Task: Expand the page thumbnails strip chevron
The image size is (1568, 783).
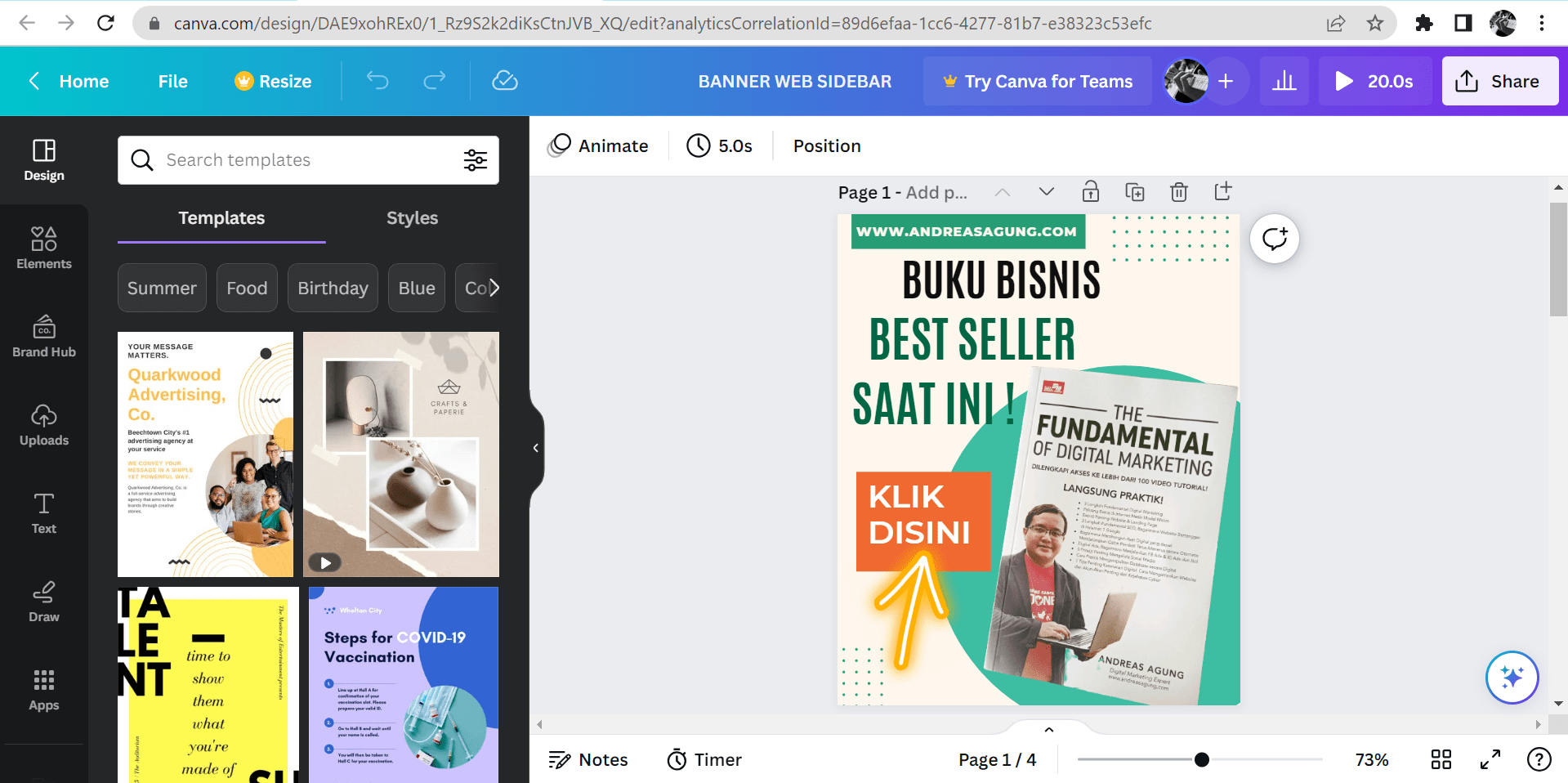Action: pos(1049,729)
